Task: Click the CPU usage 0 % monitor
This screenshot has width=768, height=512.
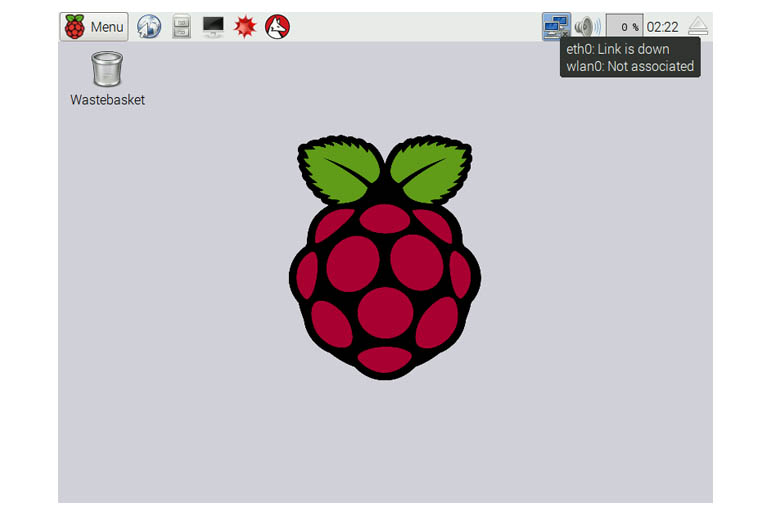Action: (x=624, y=26)
